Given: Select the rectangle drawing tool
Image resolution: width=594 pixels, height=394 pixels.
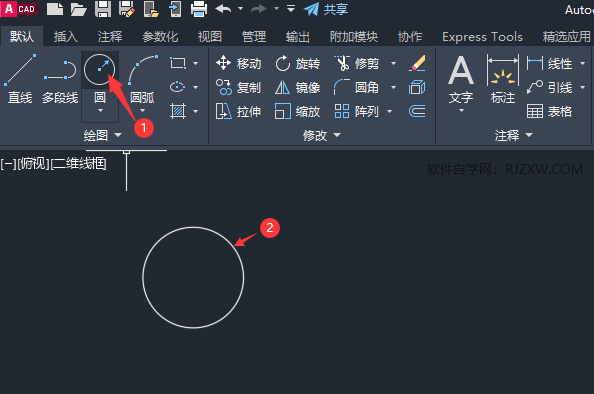Looking at the screenshot, I should tap(178, 63).
